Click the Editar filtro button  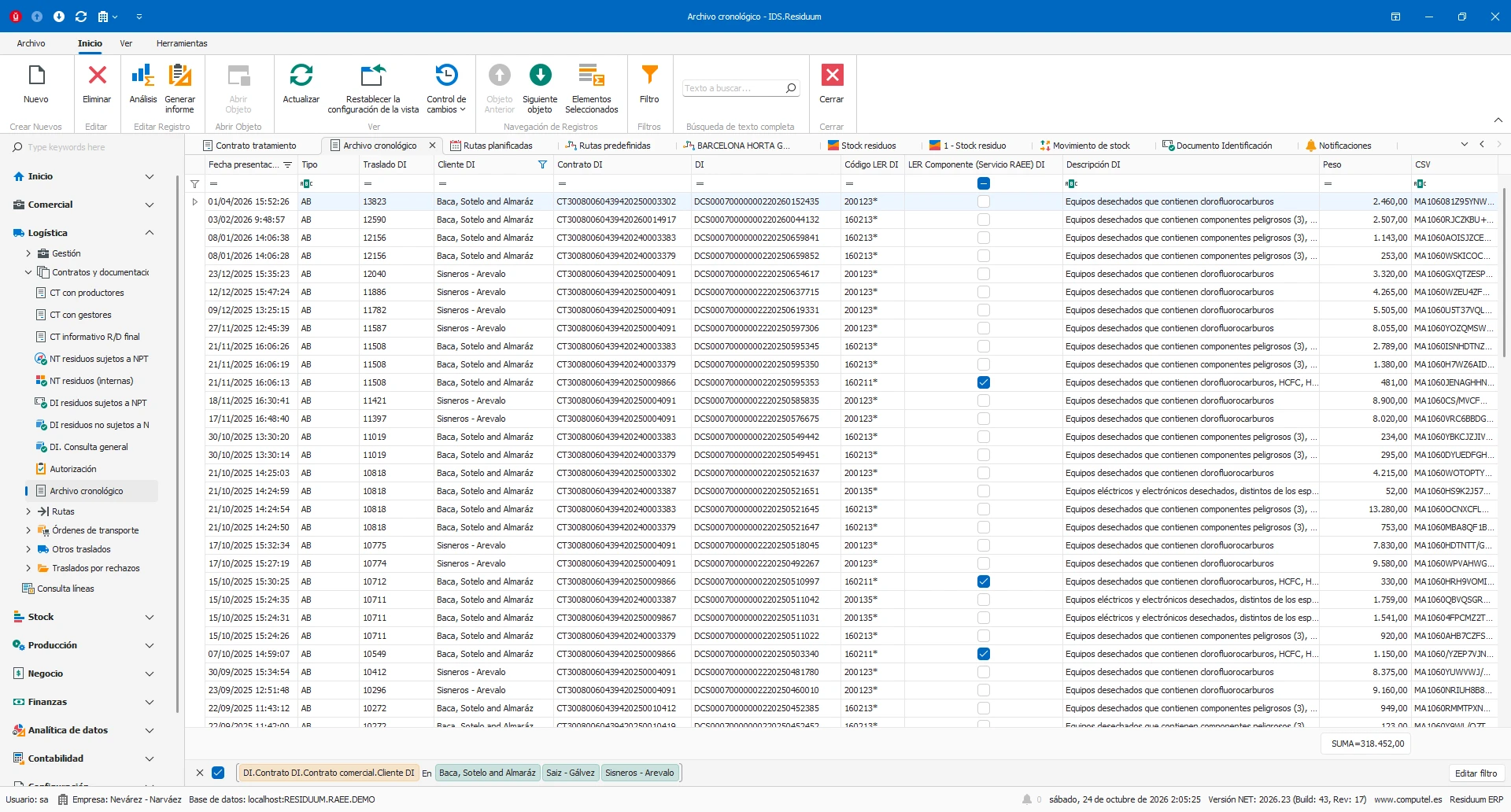[1476, 773]
